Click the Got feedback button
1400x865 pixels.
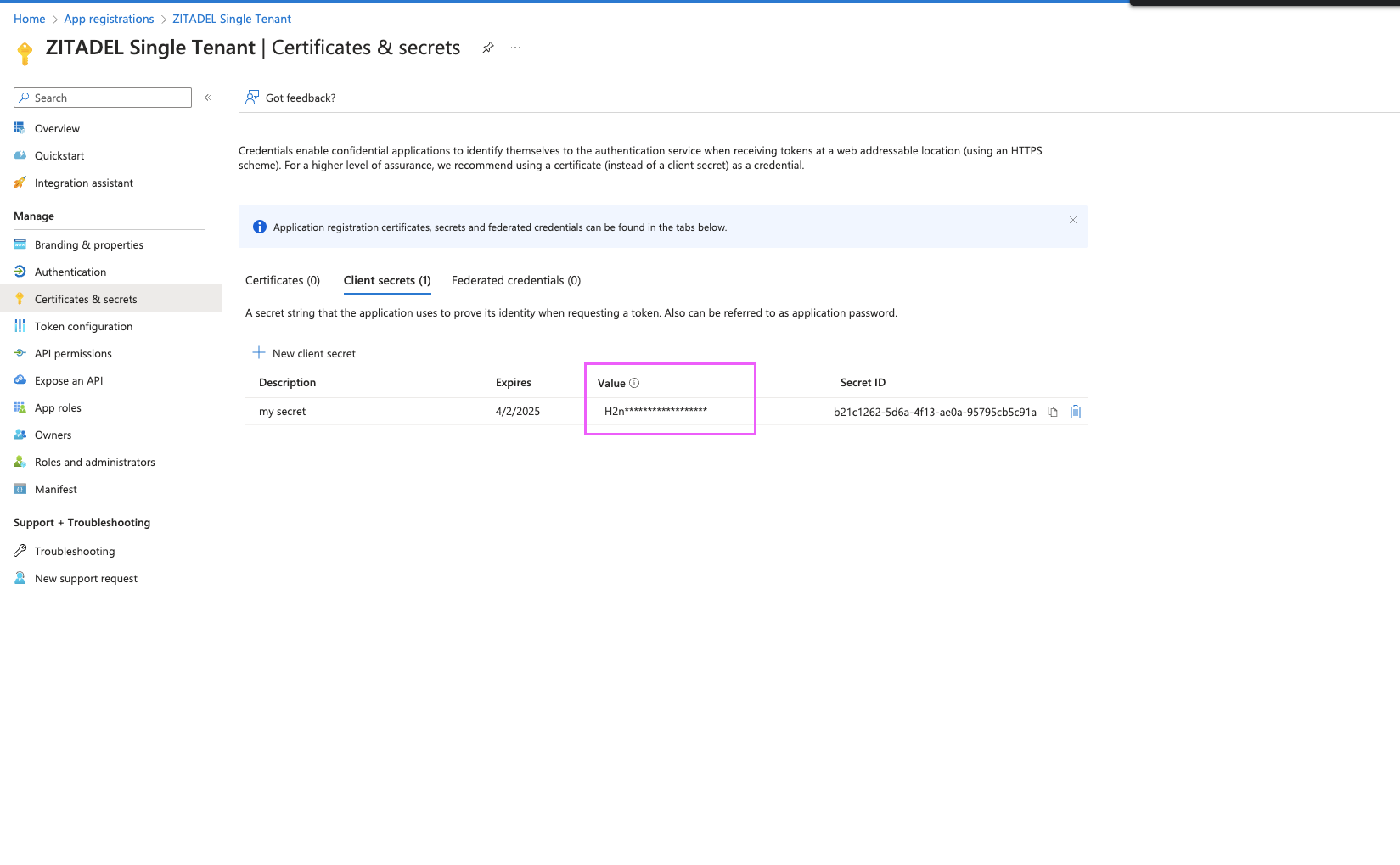point(290,97)
